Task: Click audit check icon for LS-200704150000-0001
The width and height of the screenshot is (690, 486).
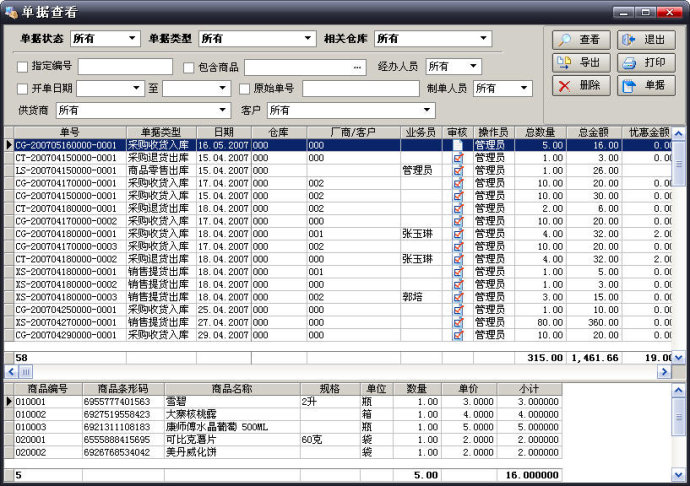Action: [458, 170]
